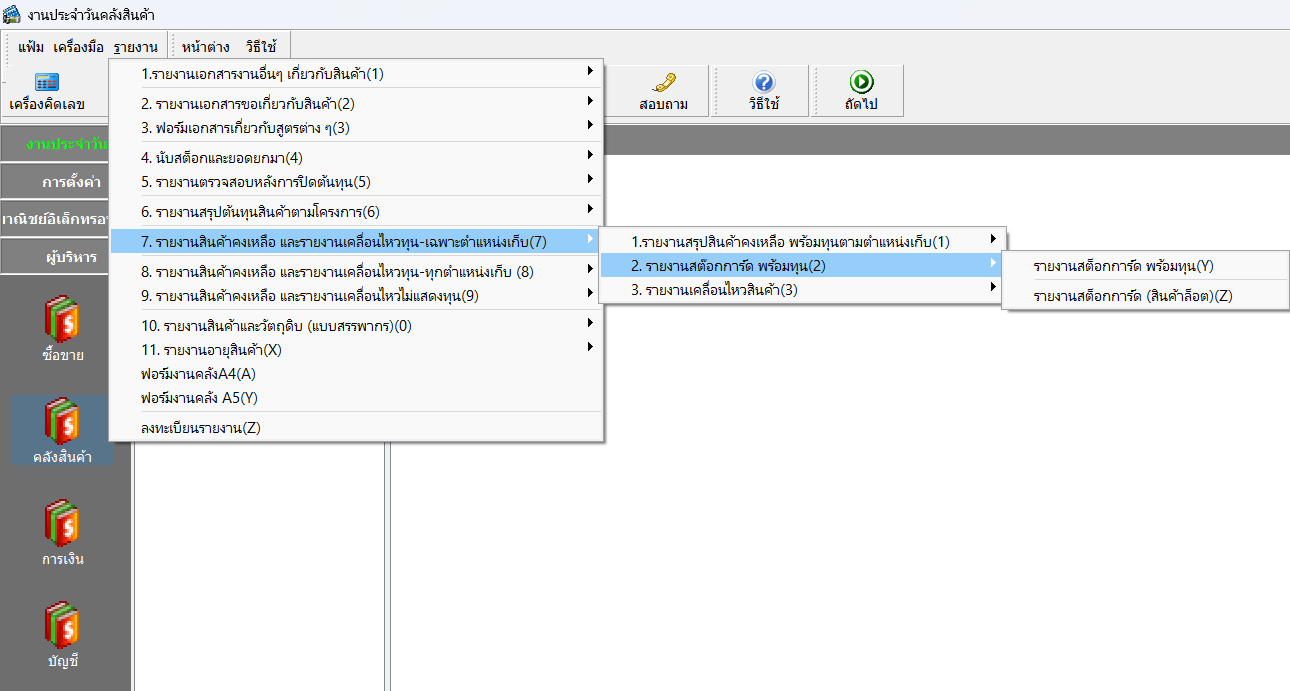Select รายงานสต๊อกการ์ด (สินค้าล็อต)(Z) report

coord(1132,295)
